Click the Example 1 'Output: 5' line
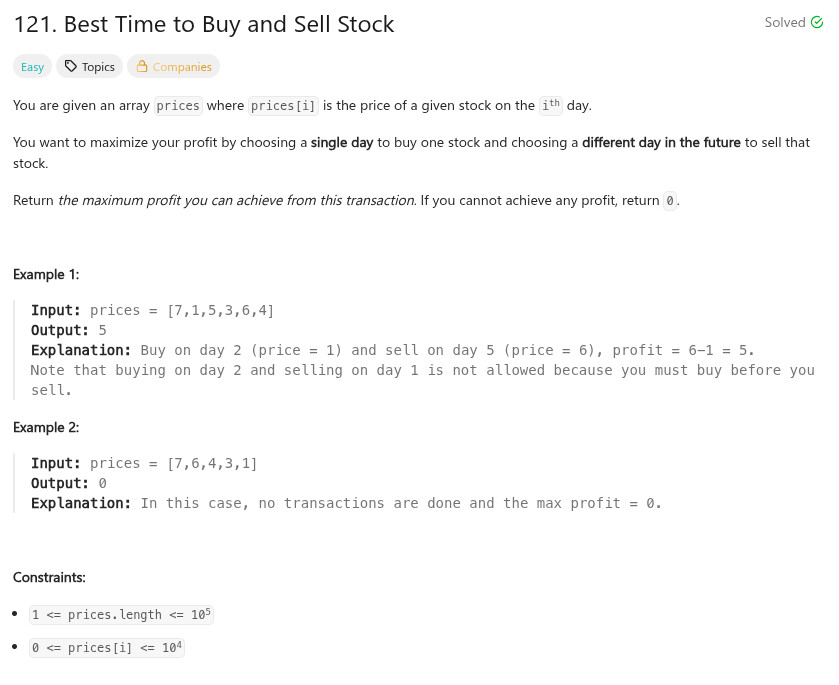This screenshot has height=685, width=839. pos(69,331)
